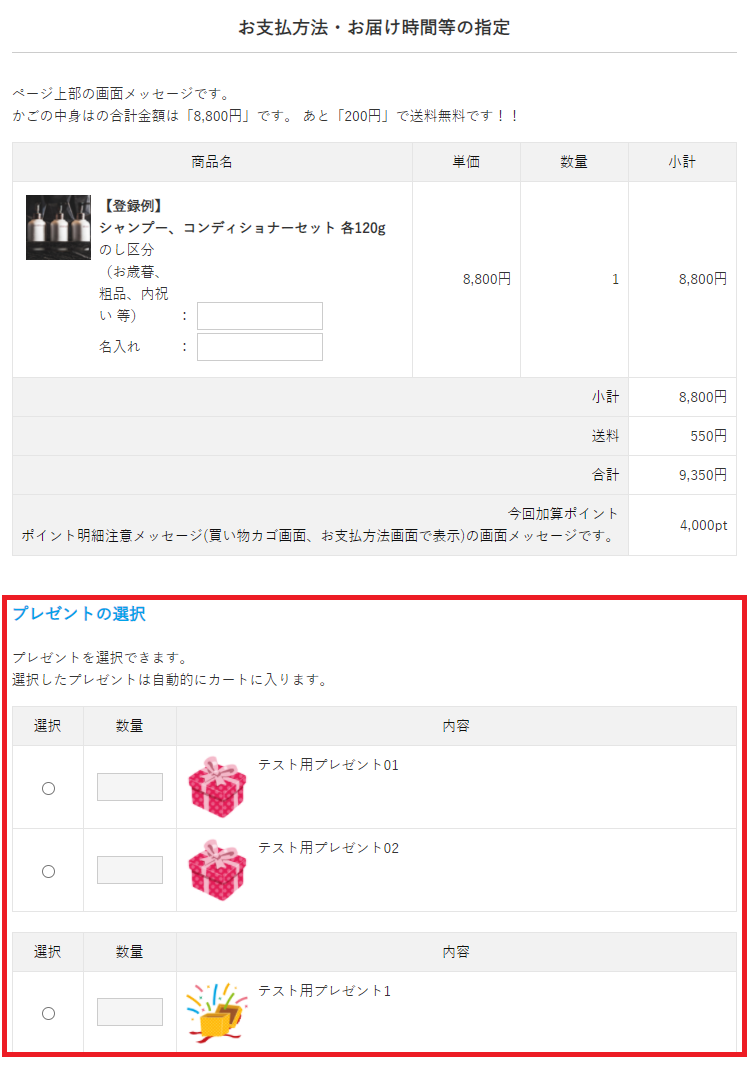Choose the テスト用プレゼント02 radio option
Screen dimensions: 751x1065
tap(48, 871)
